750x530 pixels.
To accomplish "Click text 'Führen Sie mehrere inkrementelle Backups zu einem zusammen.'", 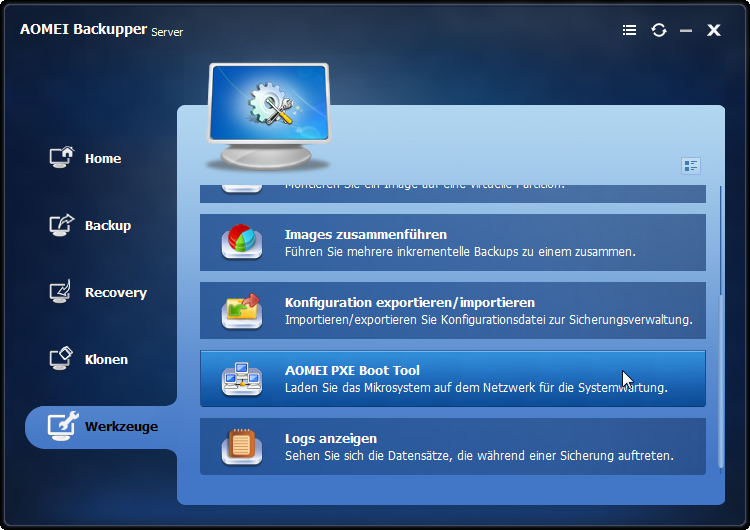I will (x=460, y=252).
